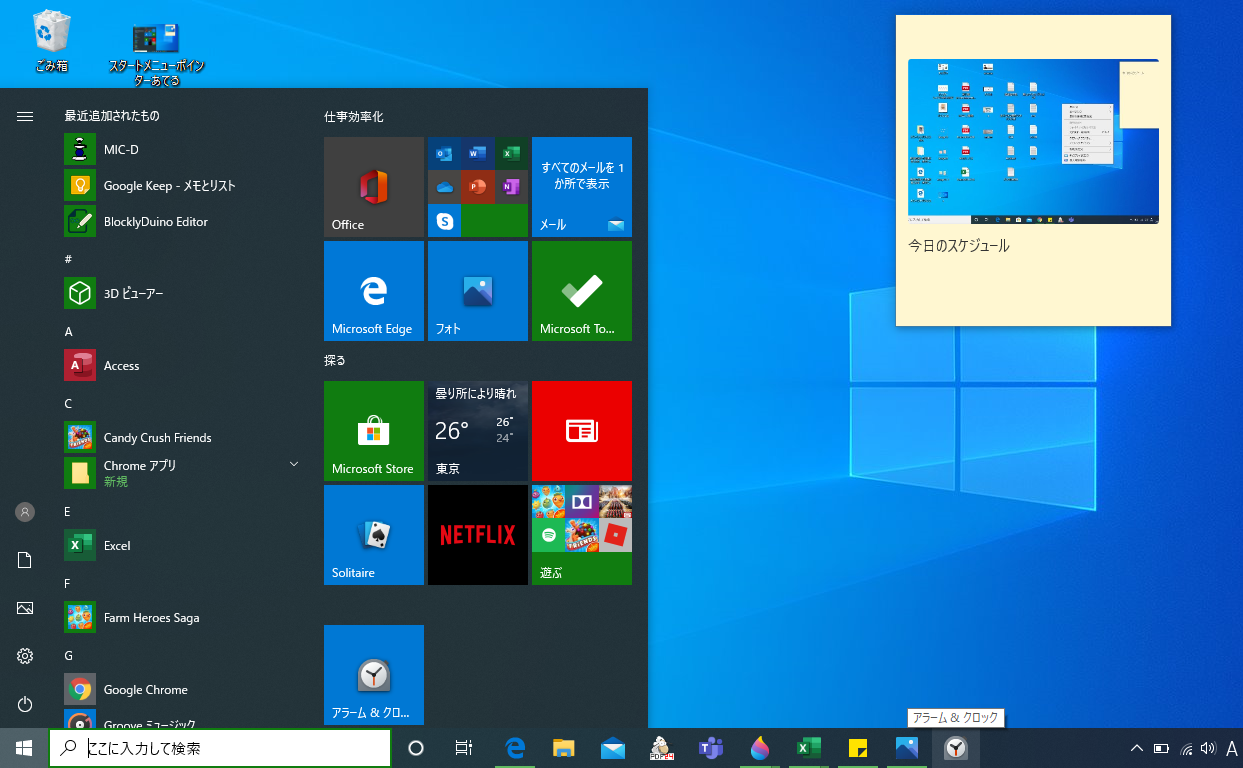Open Candy Crush Friends

182,438
